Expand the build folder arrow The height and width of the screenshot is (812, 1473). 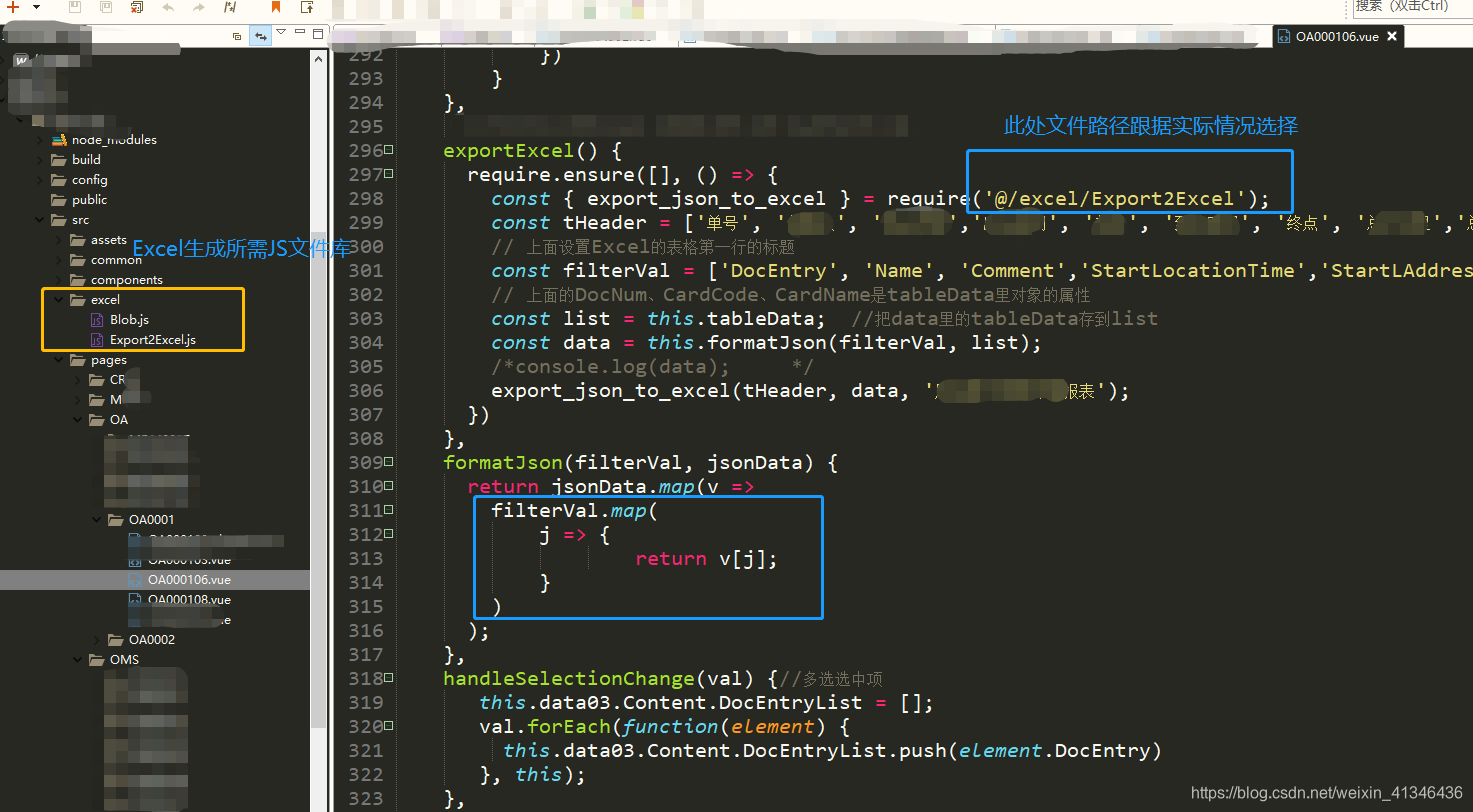[40, 160]
